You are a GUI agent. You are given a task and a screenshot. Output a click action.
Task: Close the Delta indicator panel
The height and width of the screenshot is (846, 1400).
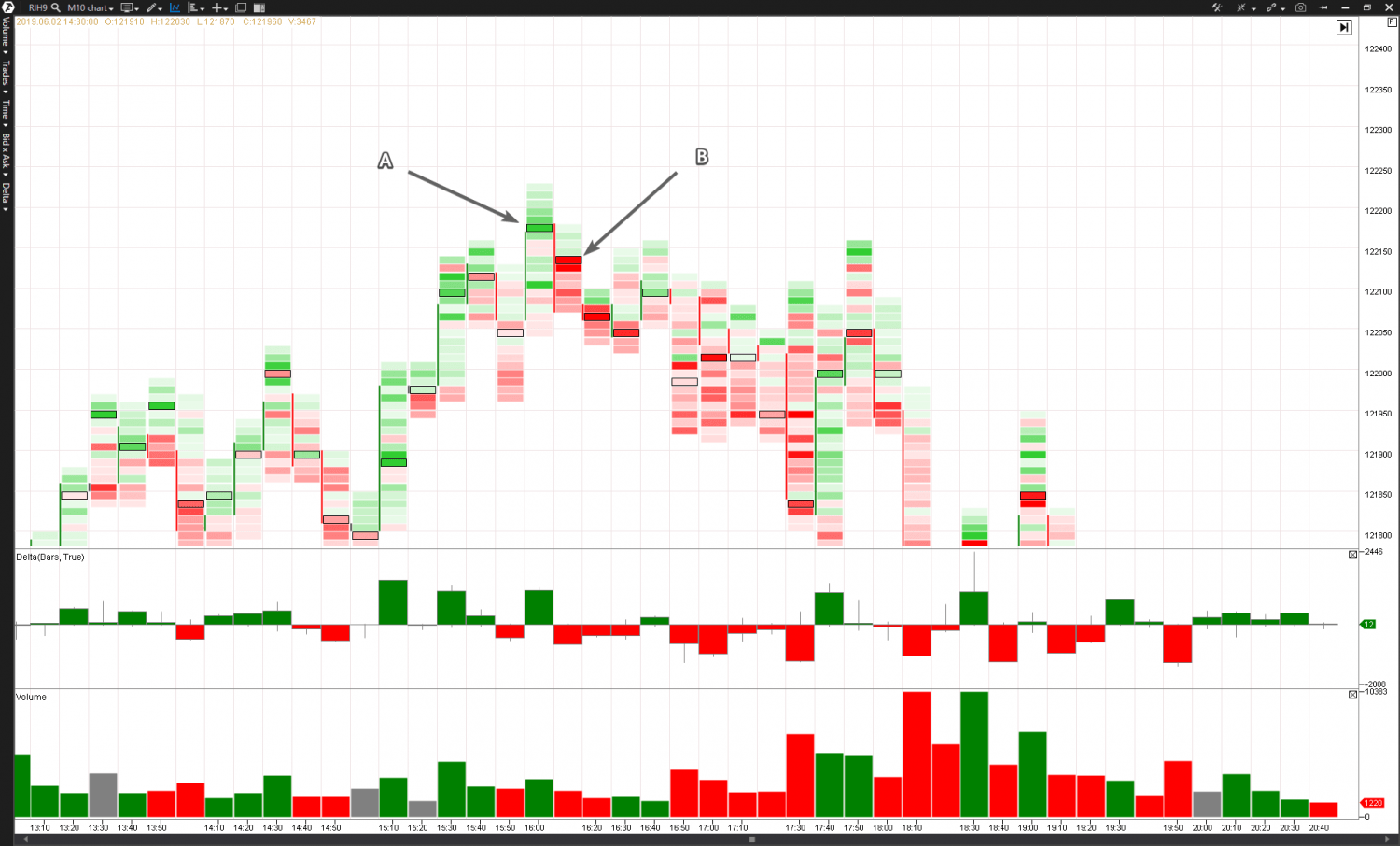[1352, 555]
